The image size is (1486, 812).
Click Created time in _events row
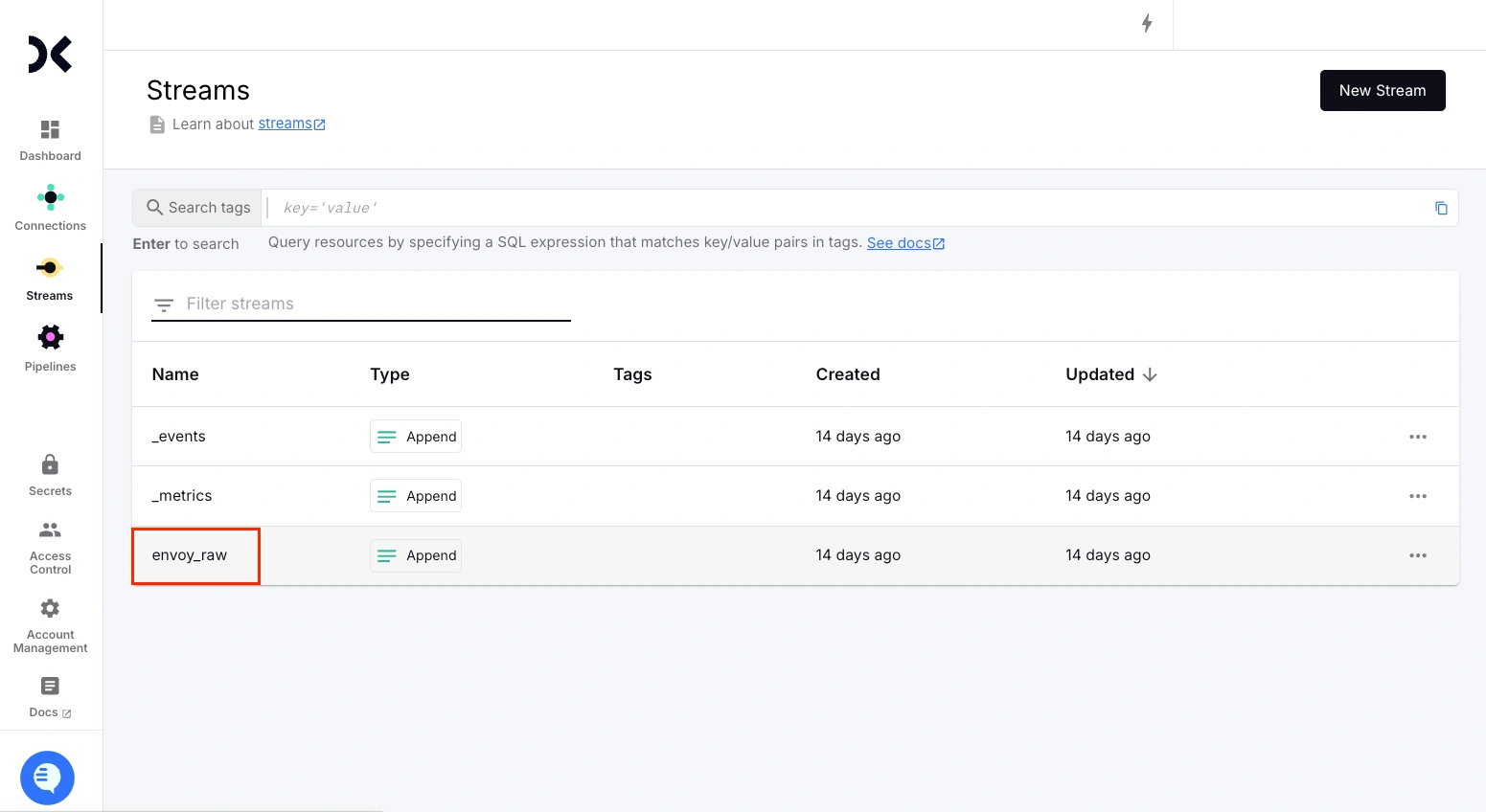[x=858, y=437]
